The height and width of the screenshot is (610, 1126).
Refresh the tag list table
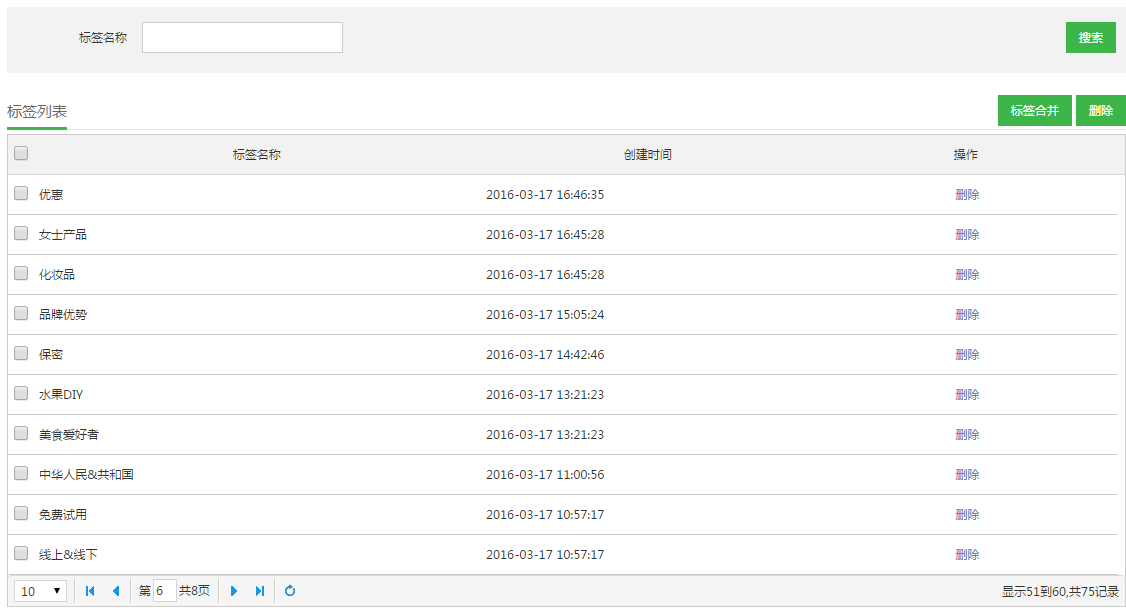(x=290, y=591)
